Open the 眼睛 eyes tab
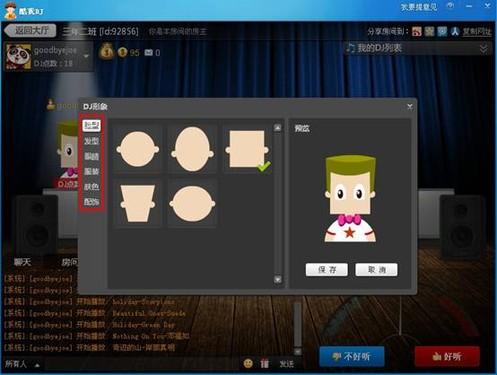The height and width of the screenshot is (375, 497). click(x=92, y=156)
